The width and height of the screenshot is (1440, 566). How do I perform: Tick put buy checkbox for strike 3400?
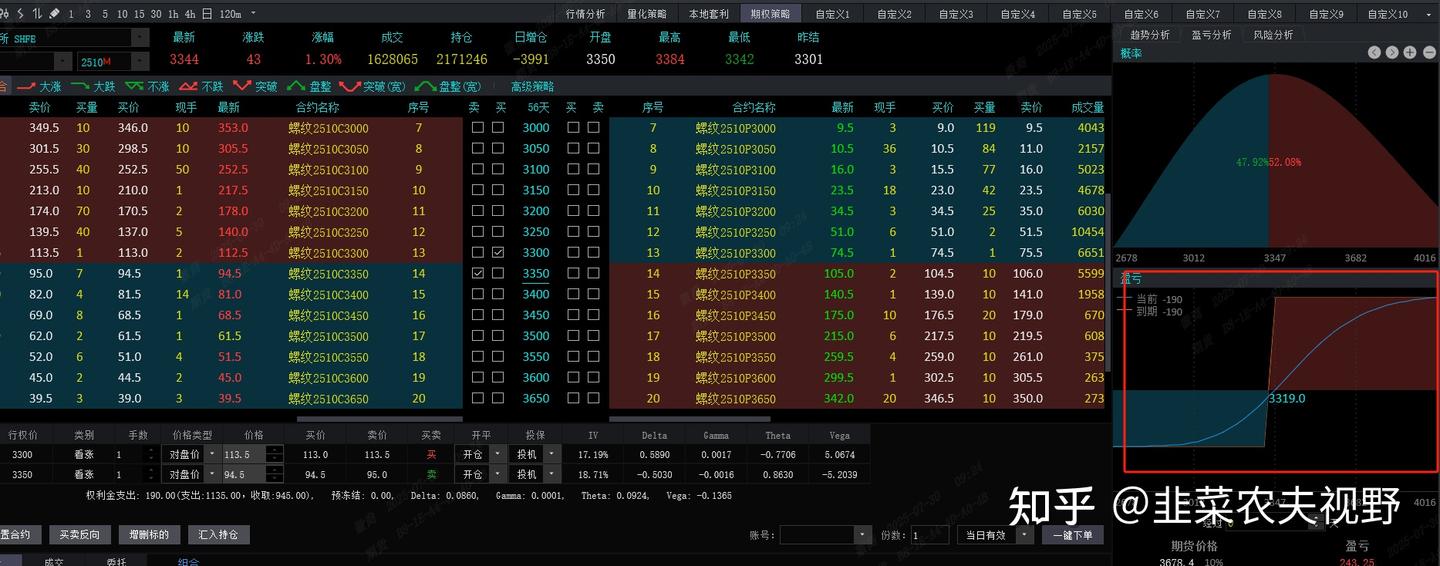(x=573, y=294)
